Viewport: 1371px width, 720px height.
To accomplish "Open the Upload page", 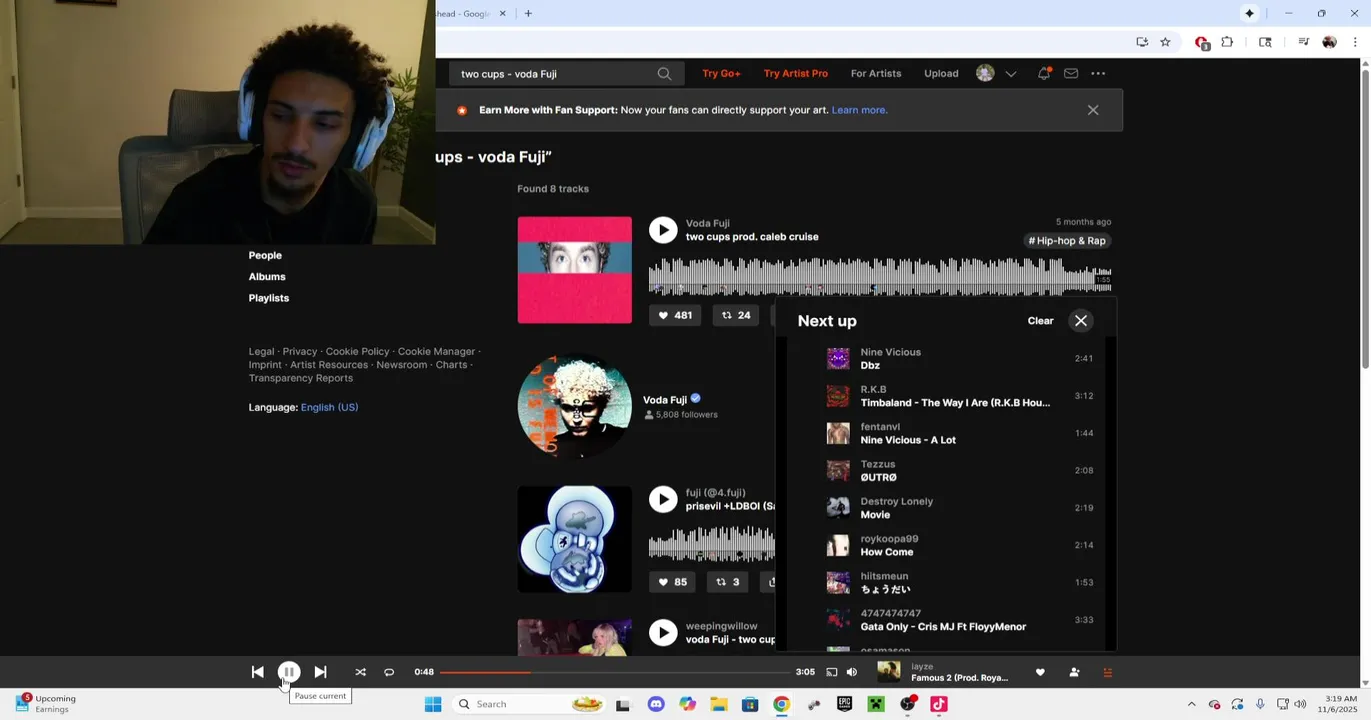I will click(x=941, y=74).
